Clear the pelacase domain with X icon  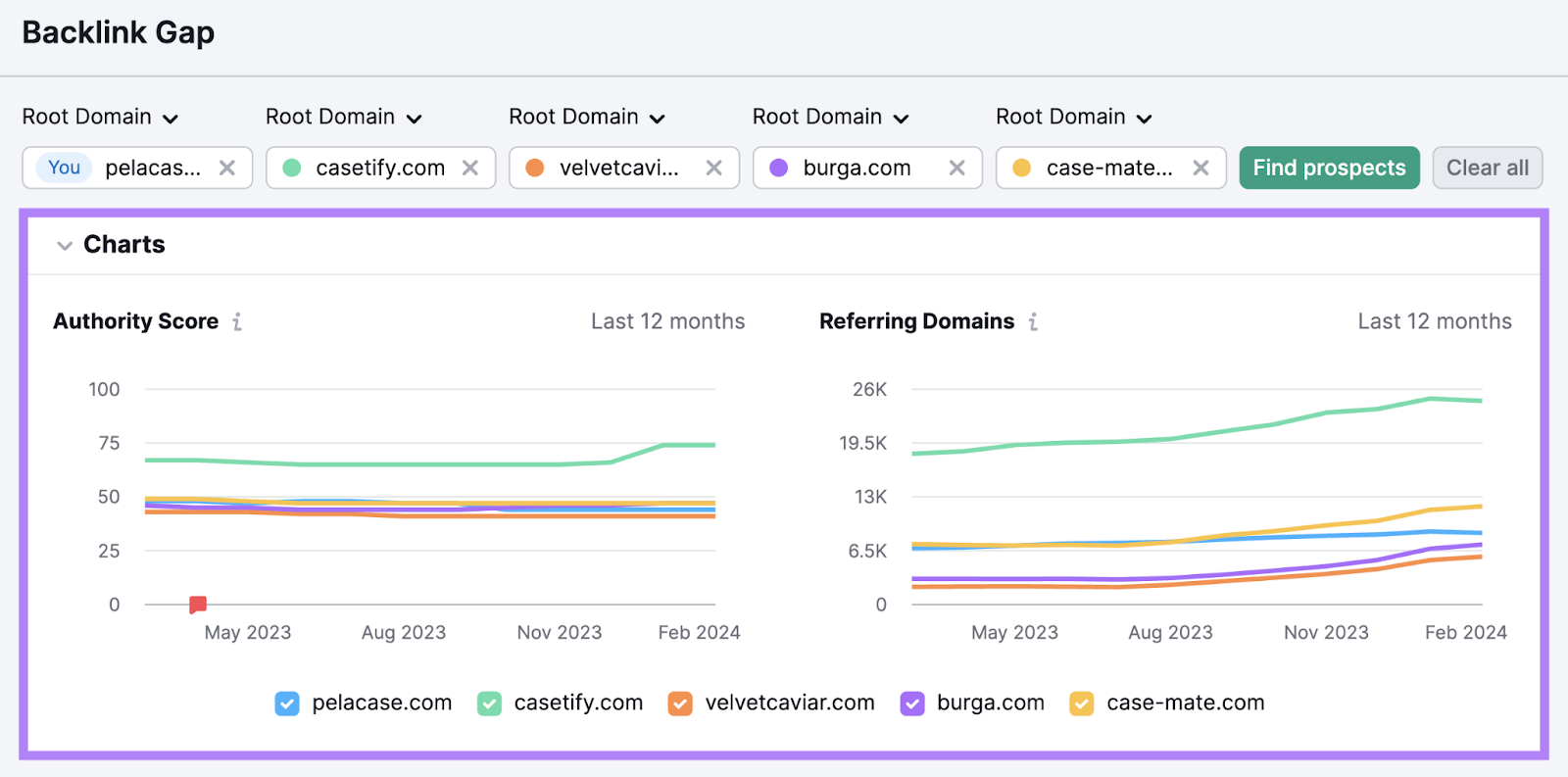click(227, 168)
